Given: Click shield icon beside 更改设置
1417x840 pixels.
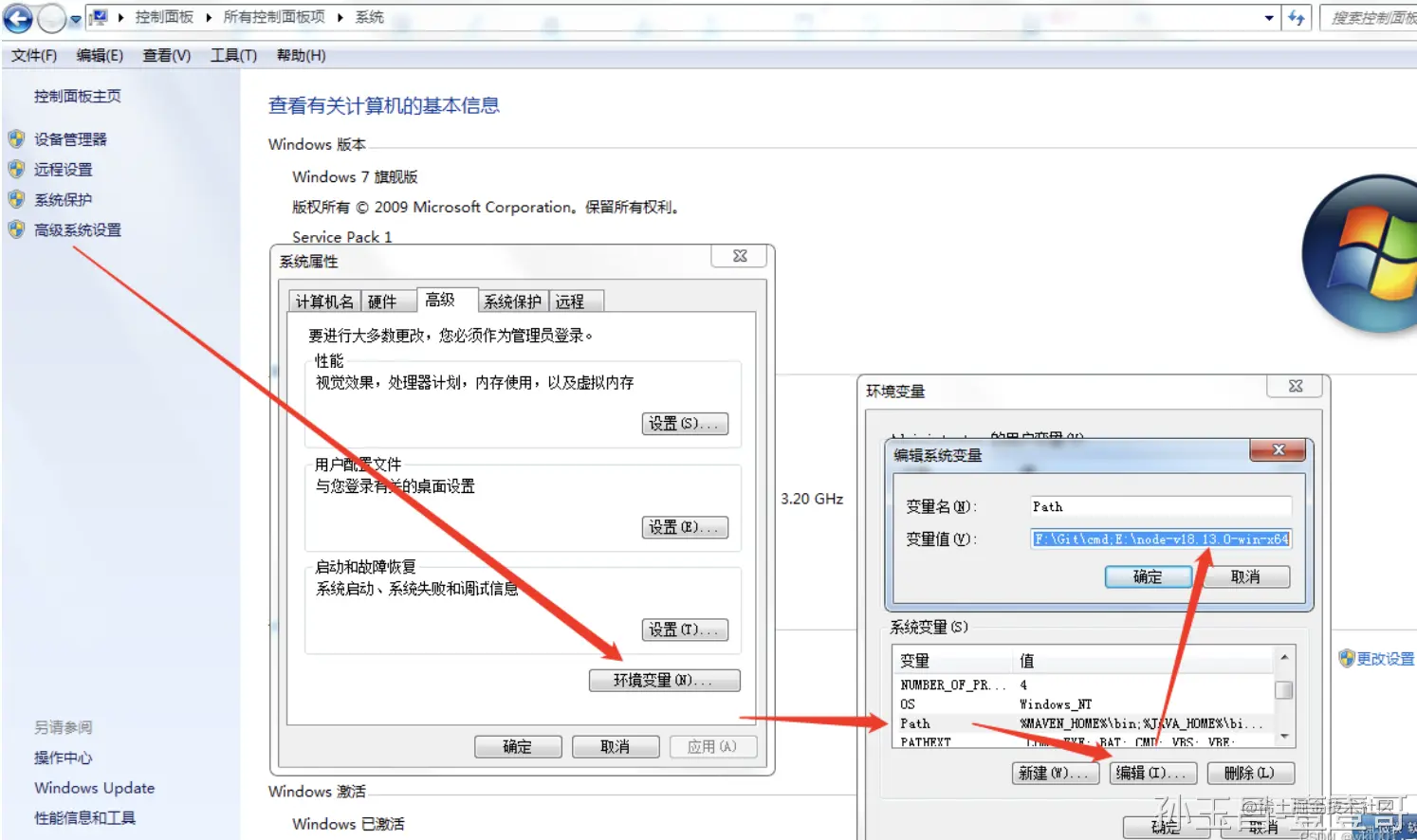Looking at the screenshot, I should coord(1347,659).
